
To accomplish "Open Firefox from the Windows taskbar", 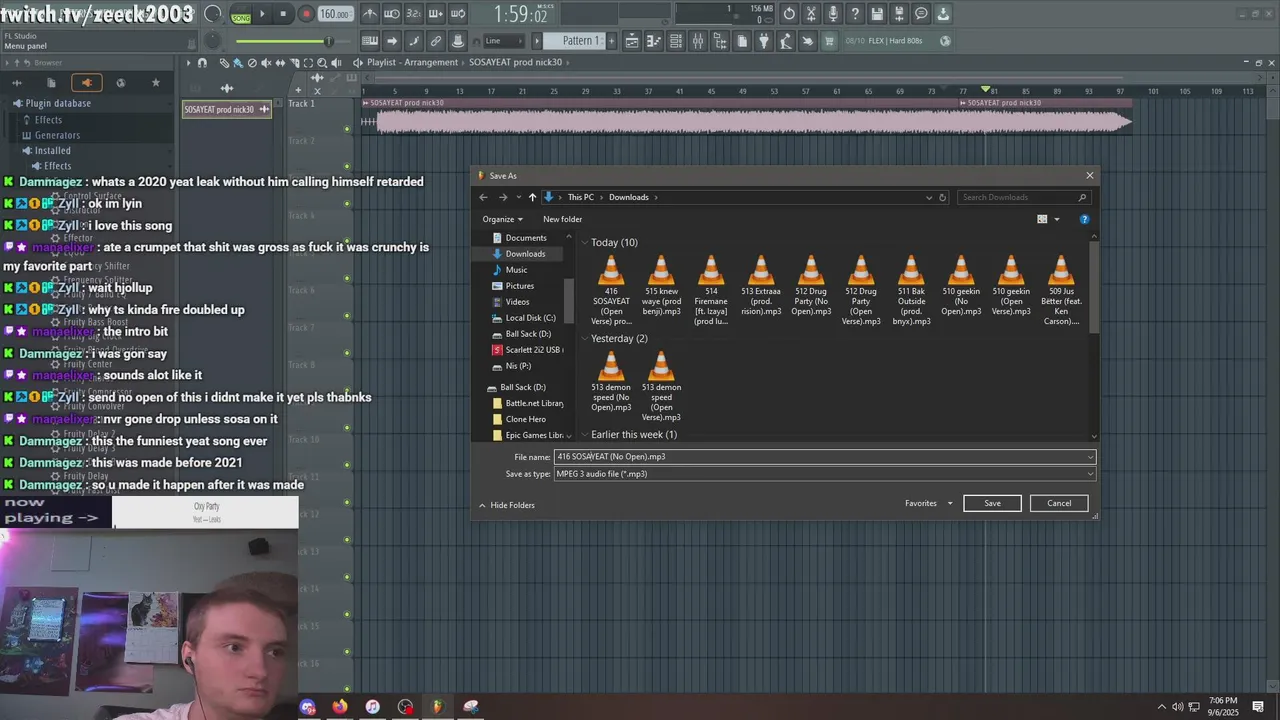I will click(340, 707).
